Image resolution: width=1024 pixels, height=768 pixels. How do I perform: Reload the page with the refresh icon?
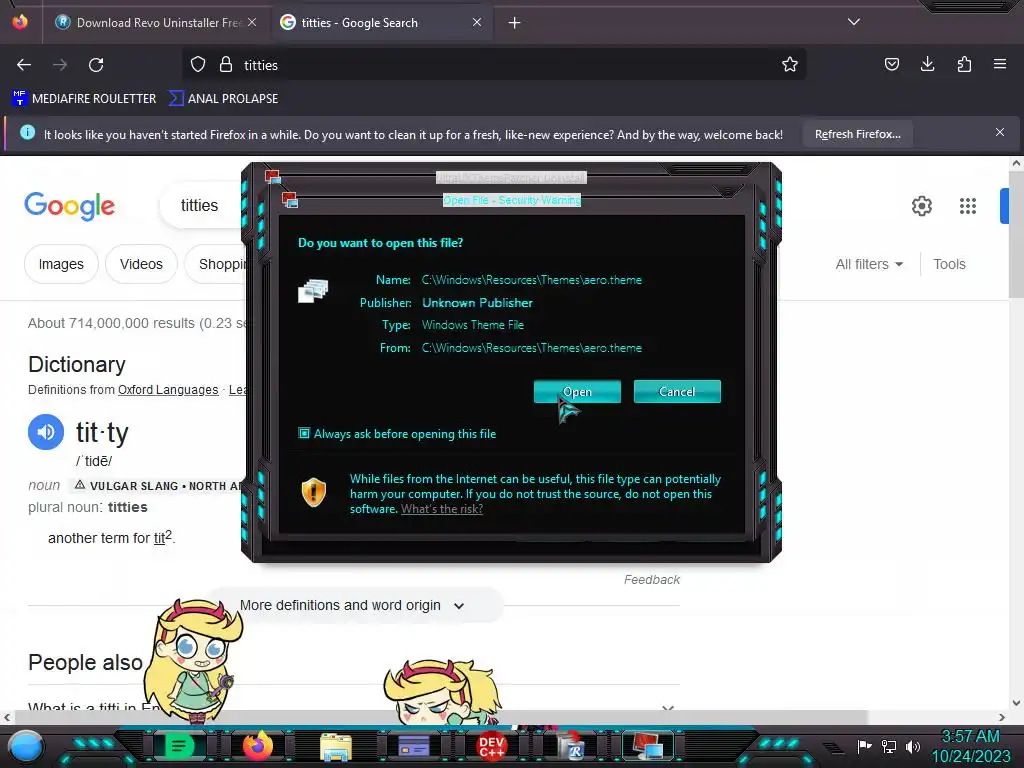(x=96, y=65)
